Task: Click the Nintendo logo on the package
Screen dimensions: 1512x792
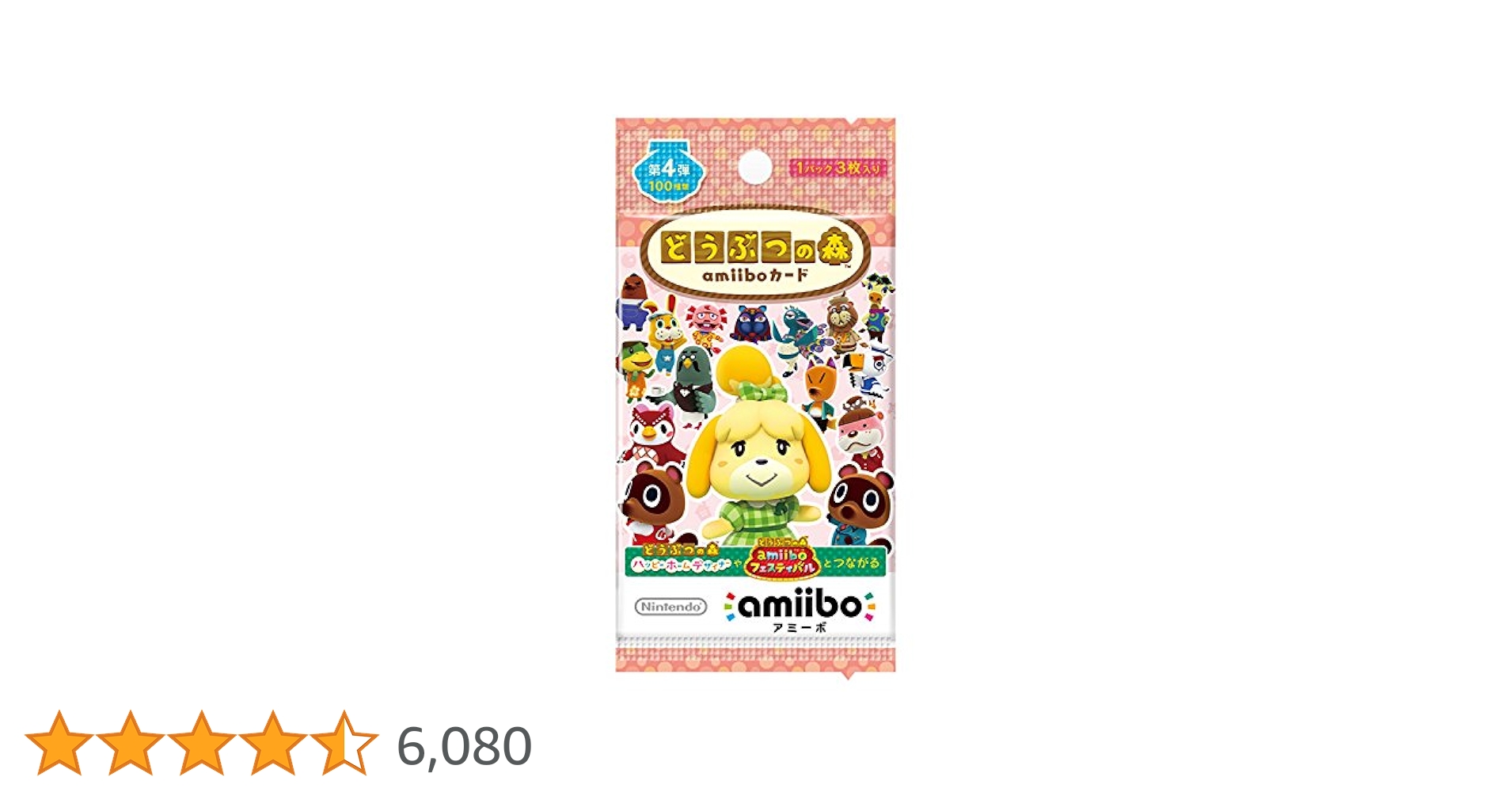Action: point(671,607)
